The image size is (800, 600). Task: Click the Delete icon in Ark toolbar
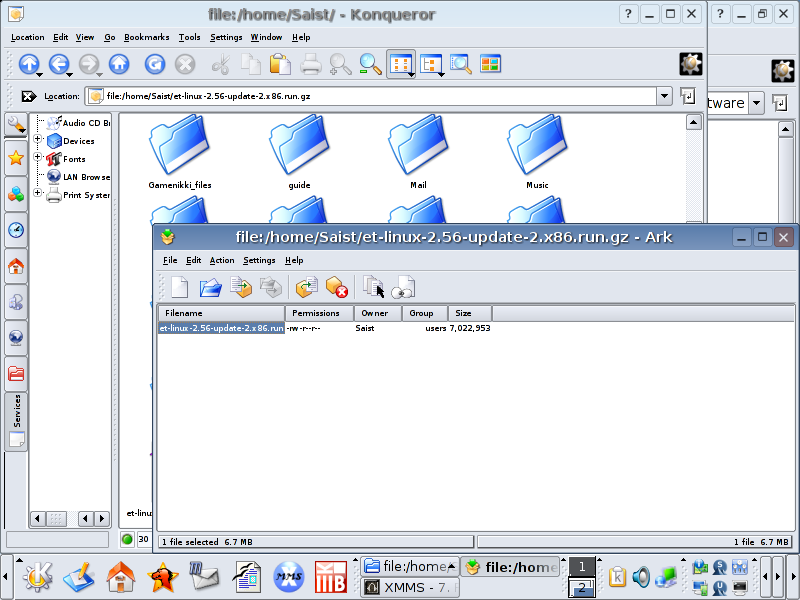337,288
